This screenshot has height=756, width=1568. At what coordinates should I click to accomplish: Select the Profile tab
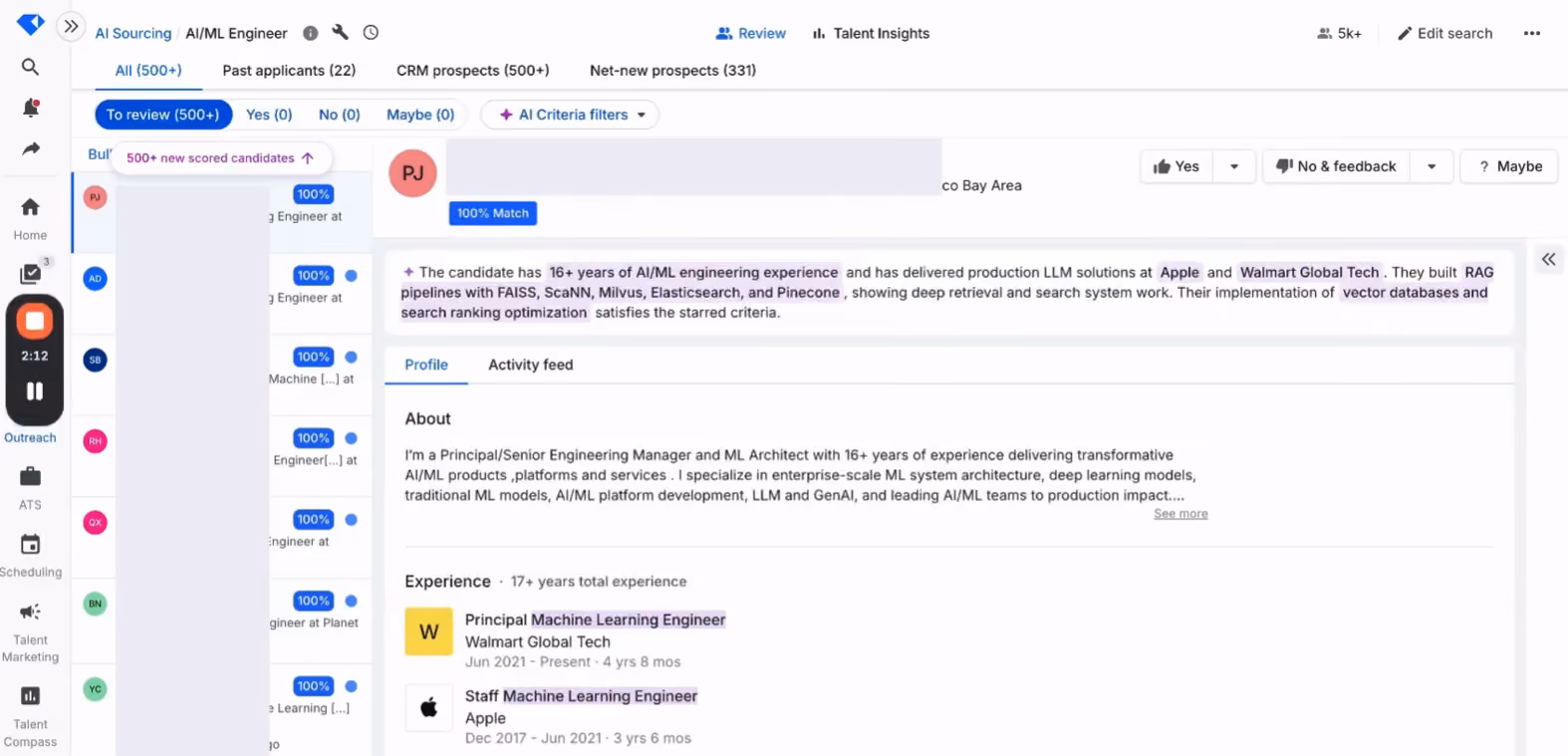point(426,365)
